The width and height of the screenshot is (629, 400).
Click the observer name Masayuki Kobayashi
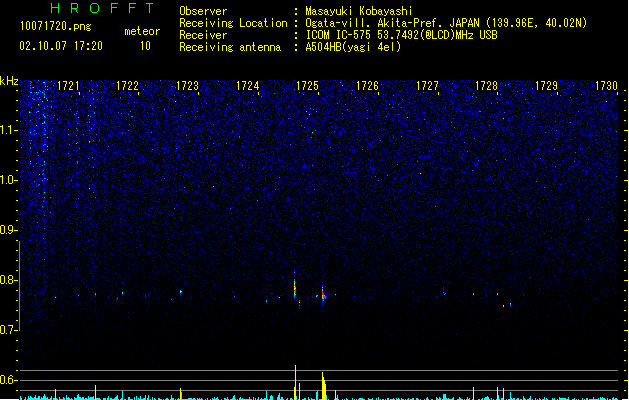click(x=359, y=11)
